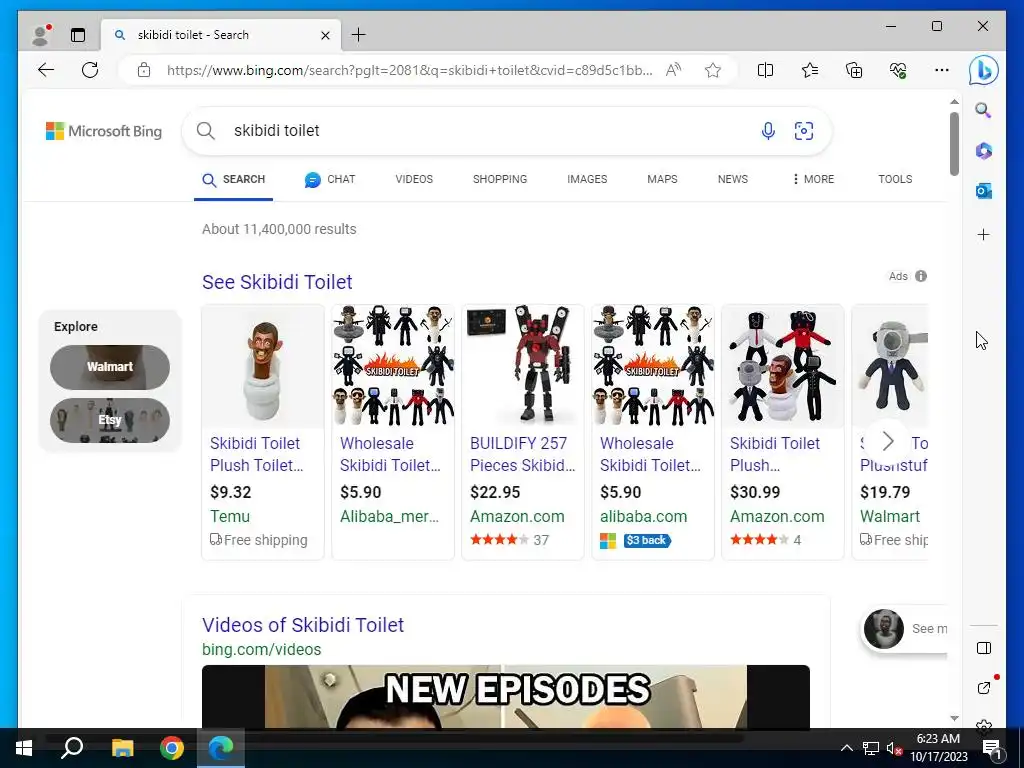Show Ads info icon details
1024x768 pixels.
click(x=921, y=276)
